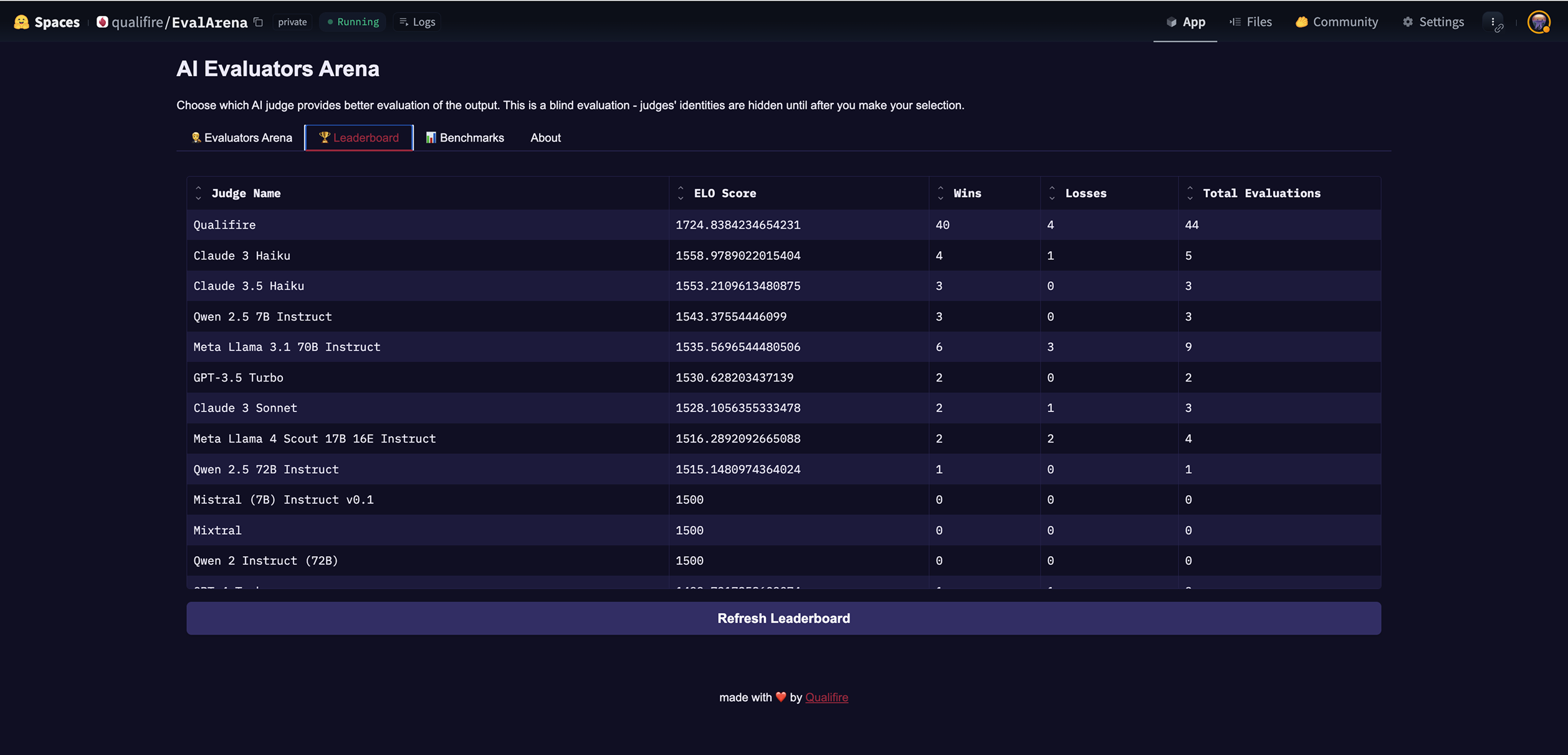Open Settings with the gear icon
Viewport: 1568px width, 755px height.
(x=1408, y=22)
